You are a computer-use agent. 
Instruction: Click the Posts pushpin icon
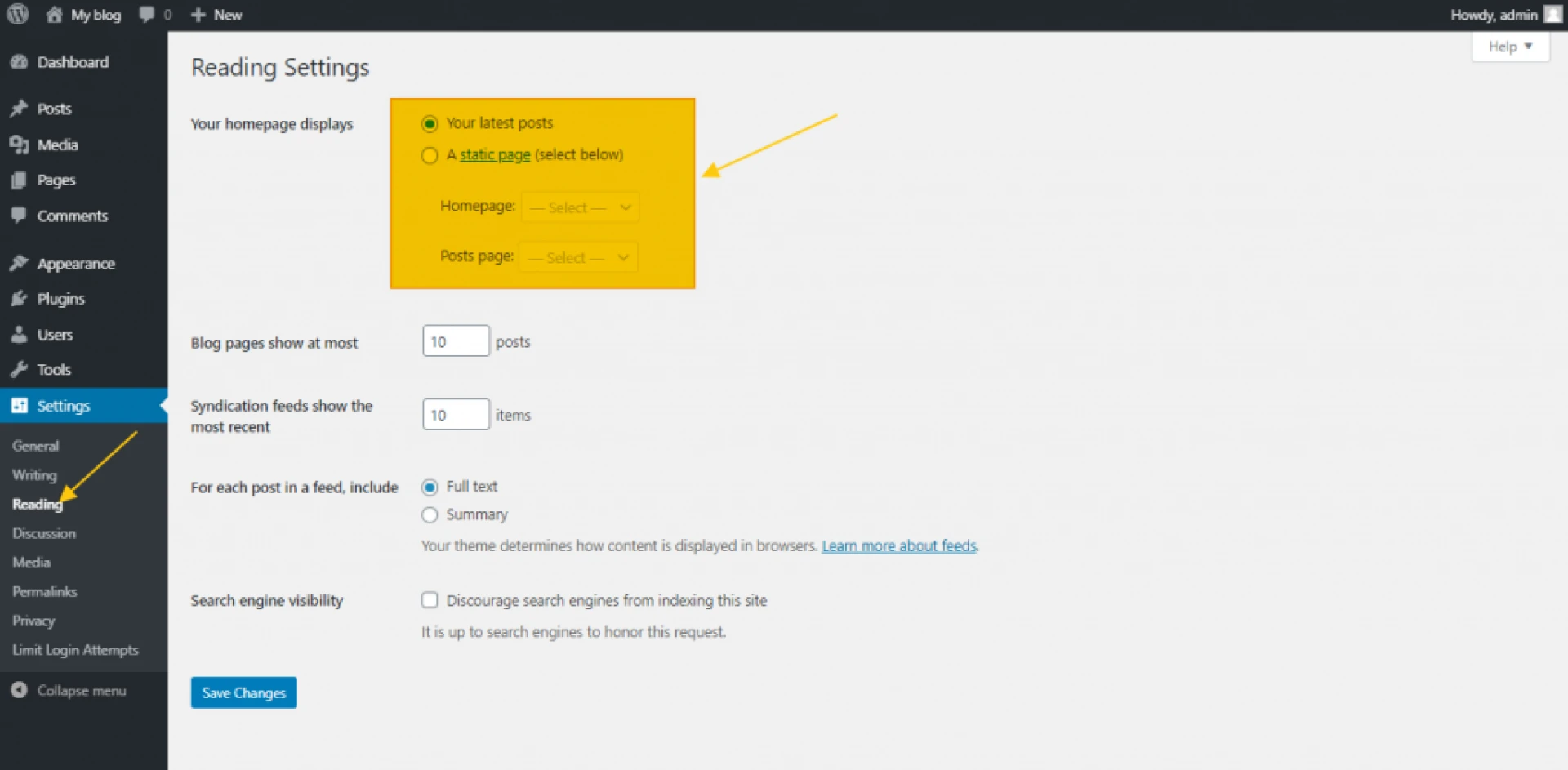(19, 109)
